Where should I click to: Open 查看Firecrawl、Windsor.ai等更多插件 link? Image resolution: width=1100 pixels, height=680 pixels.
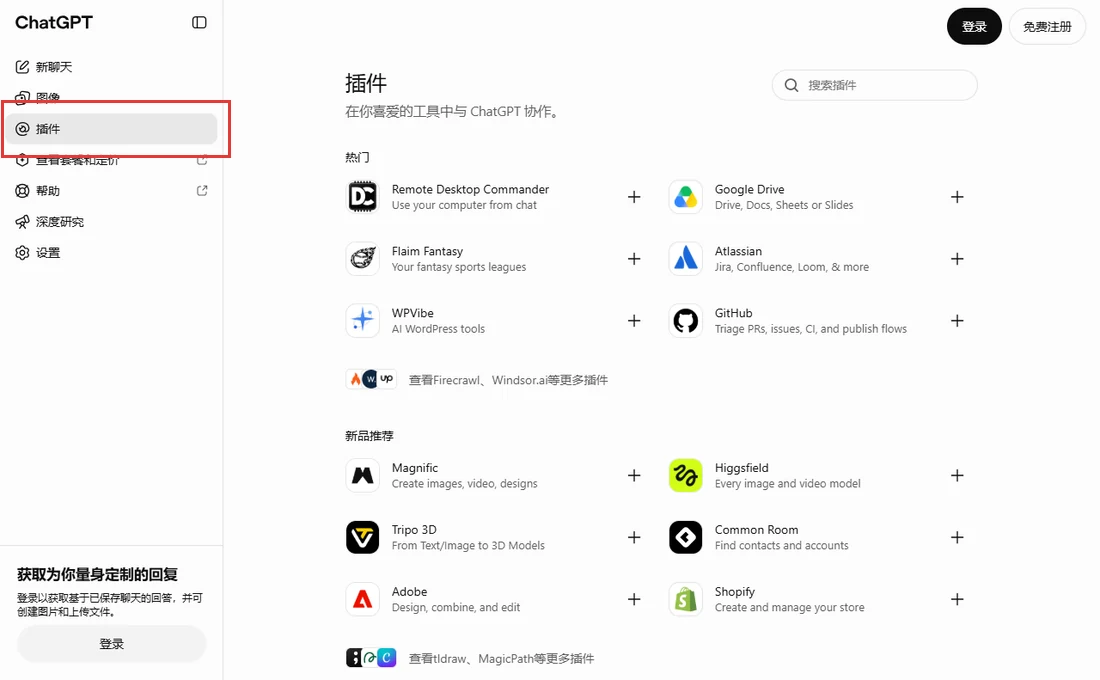(508, 380)
